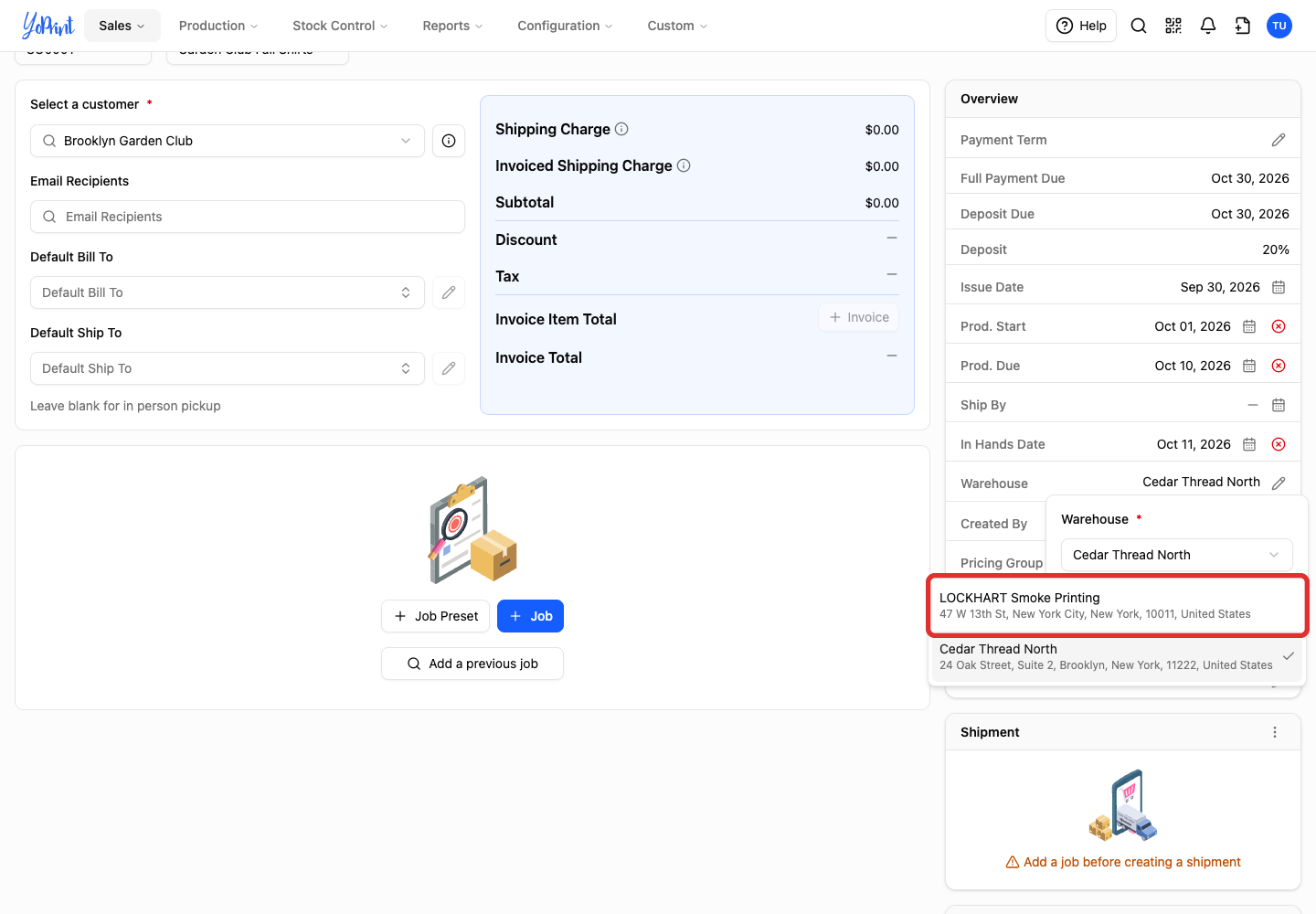The height and width of the screenshot is (914, 1316).
Task: Click the Invoice button
Action: 859,317
